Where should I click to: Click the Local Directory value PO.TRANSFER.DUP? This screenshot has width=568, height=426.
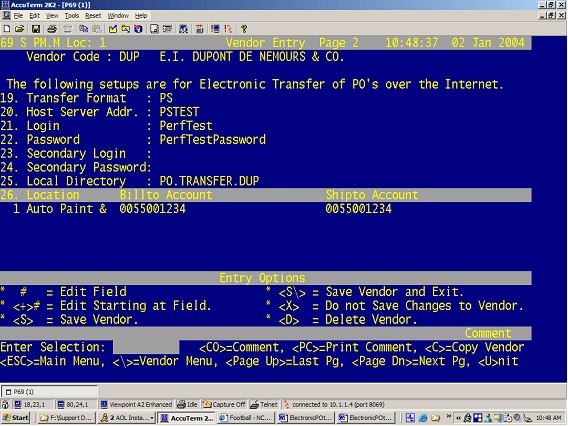click(x=209, y=181)
